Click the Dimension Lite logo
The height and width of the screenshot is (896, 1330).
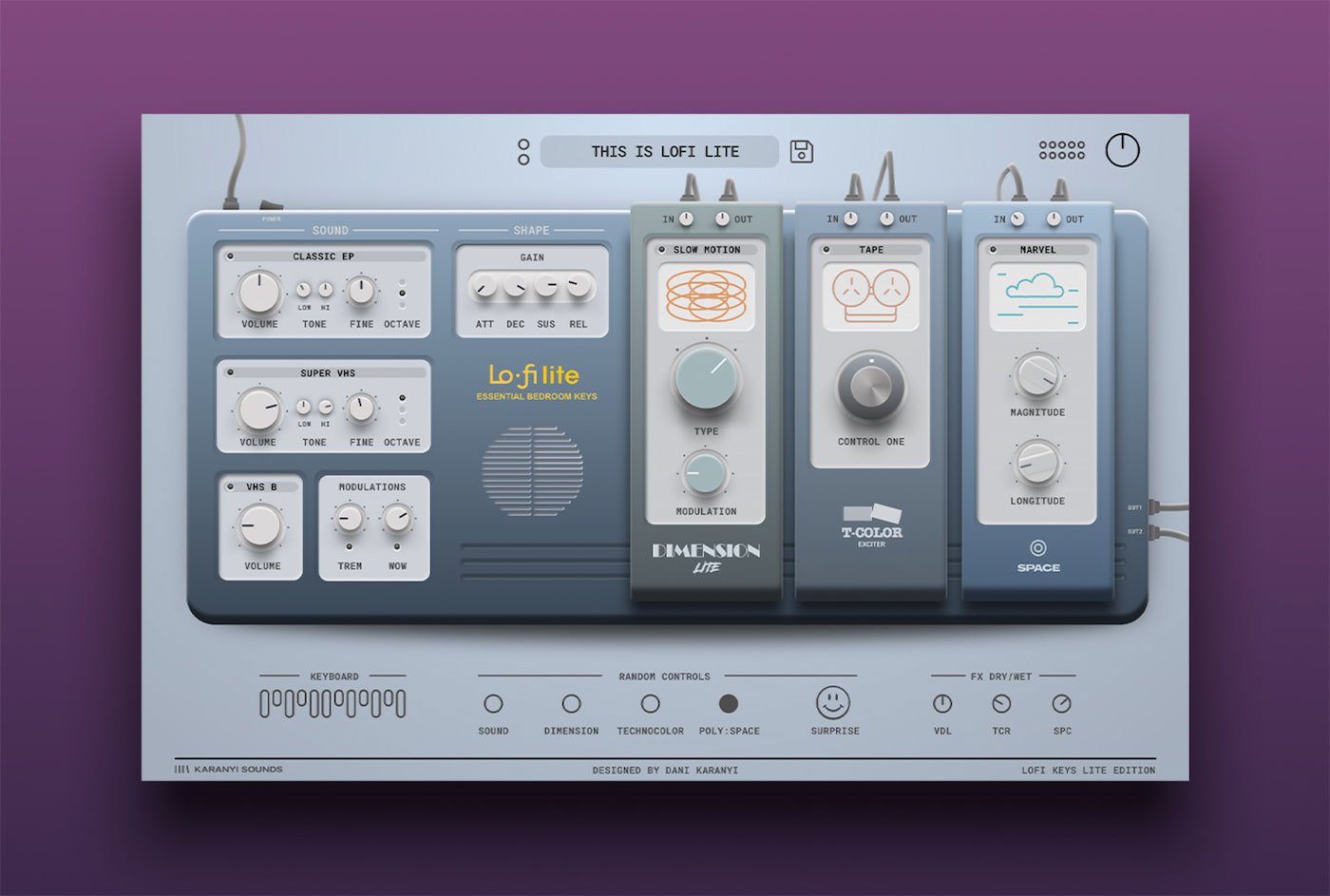coord(706,557)
